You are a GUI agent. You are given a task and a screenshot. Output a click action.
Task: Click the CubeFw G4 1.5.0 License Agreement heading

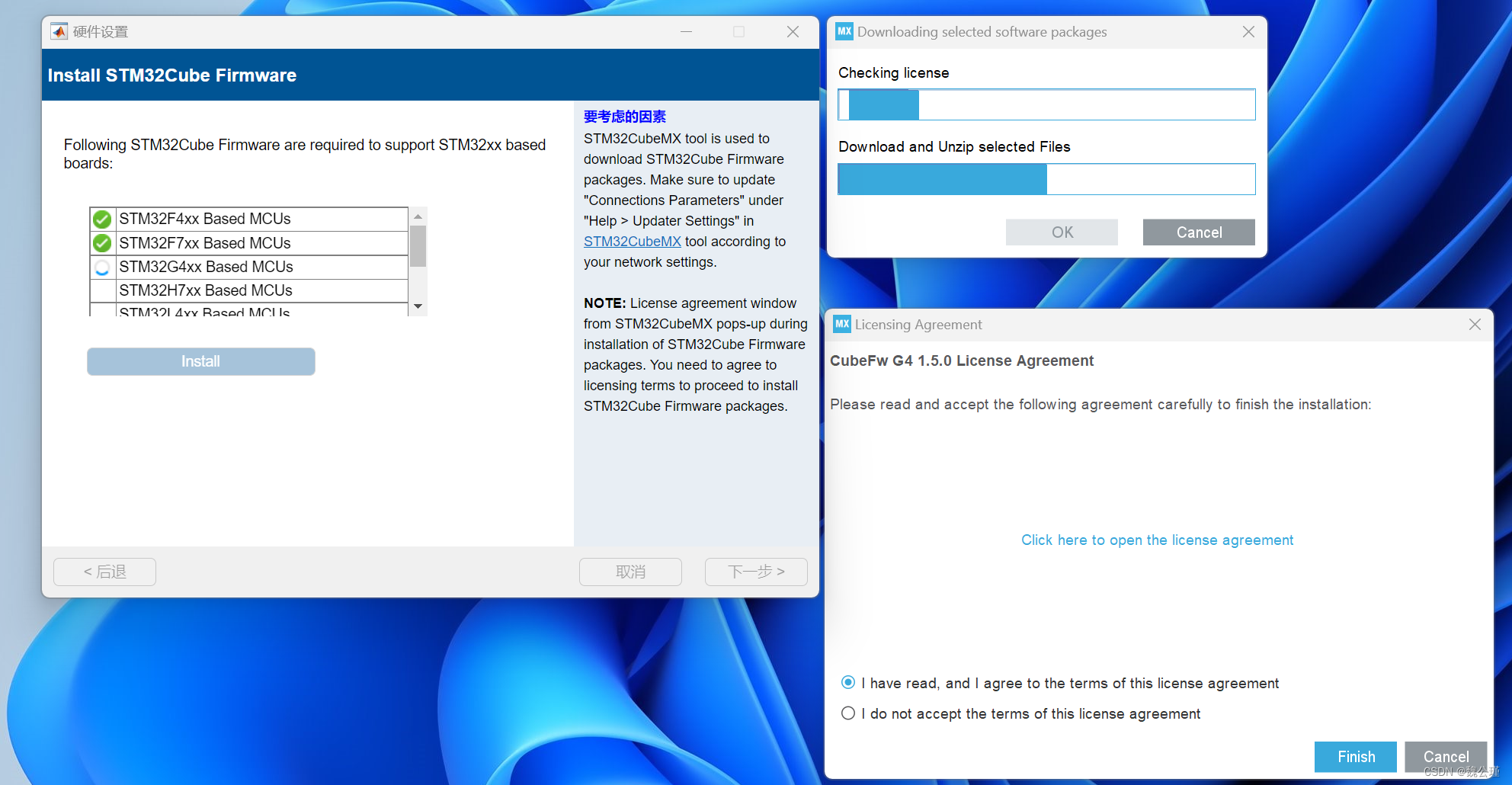tap(962, 360)
